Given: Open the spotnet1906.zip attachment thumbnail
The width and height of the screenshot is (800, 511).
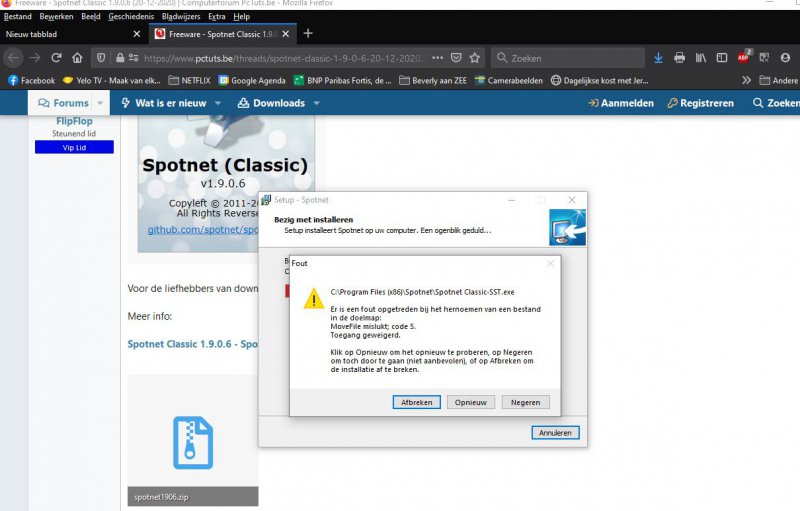Looking at the screenshot, I should point(193,442).
